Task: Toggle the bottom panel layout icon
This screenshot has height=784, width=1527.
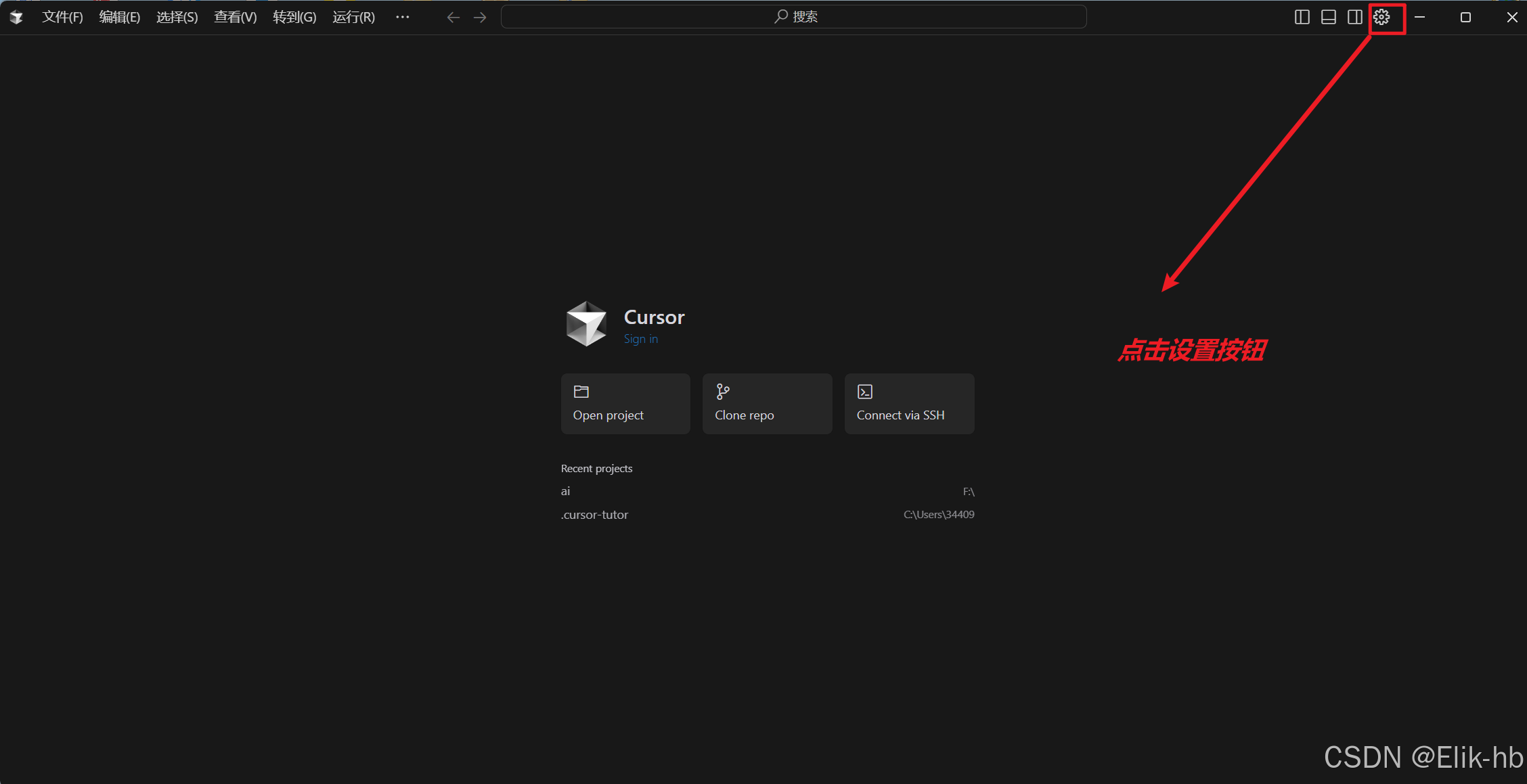Action: (x=1328, y=18)
